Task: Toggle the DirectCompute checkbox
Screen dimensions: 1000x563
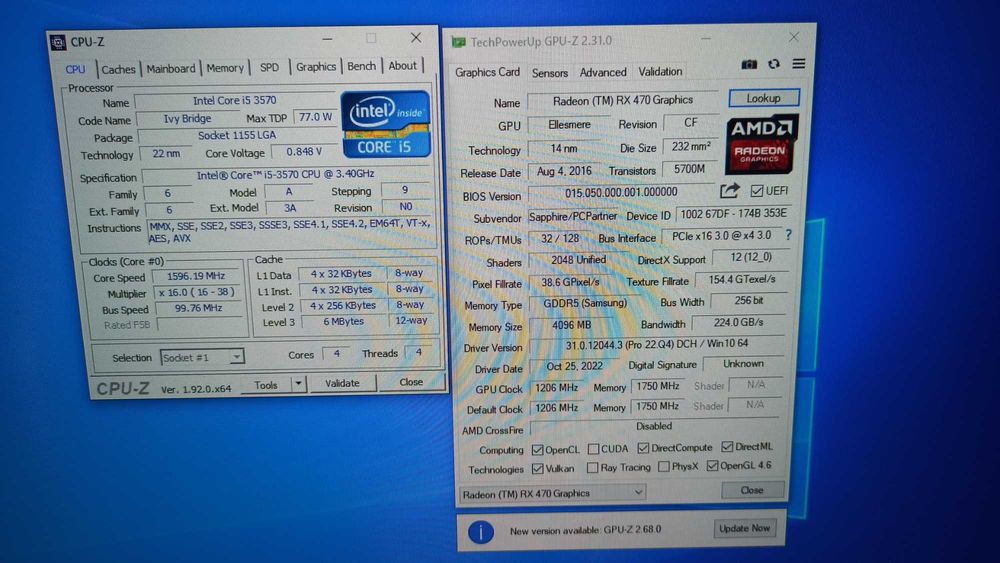Action: [643, 448]
